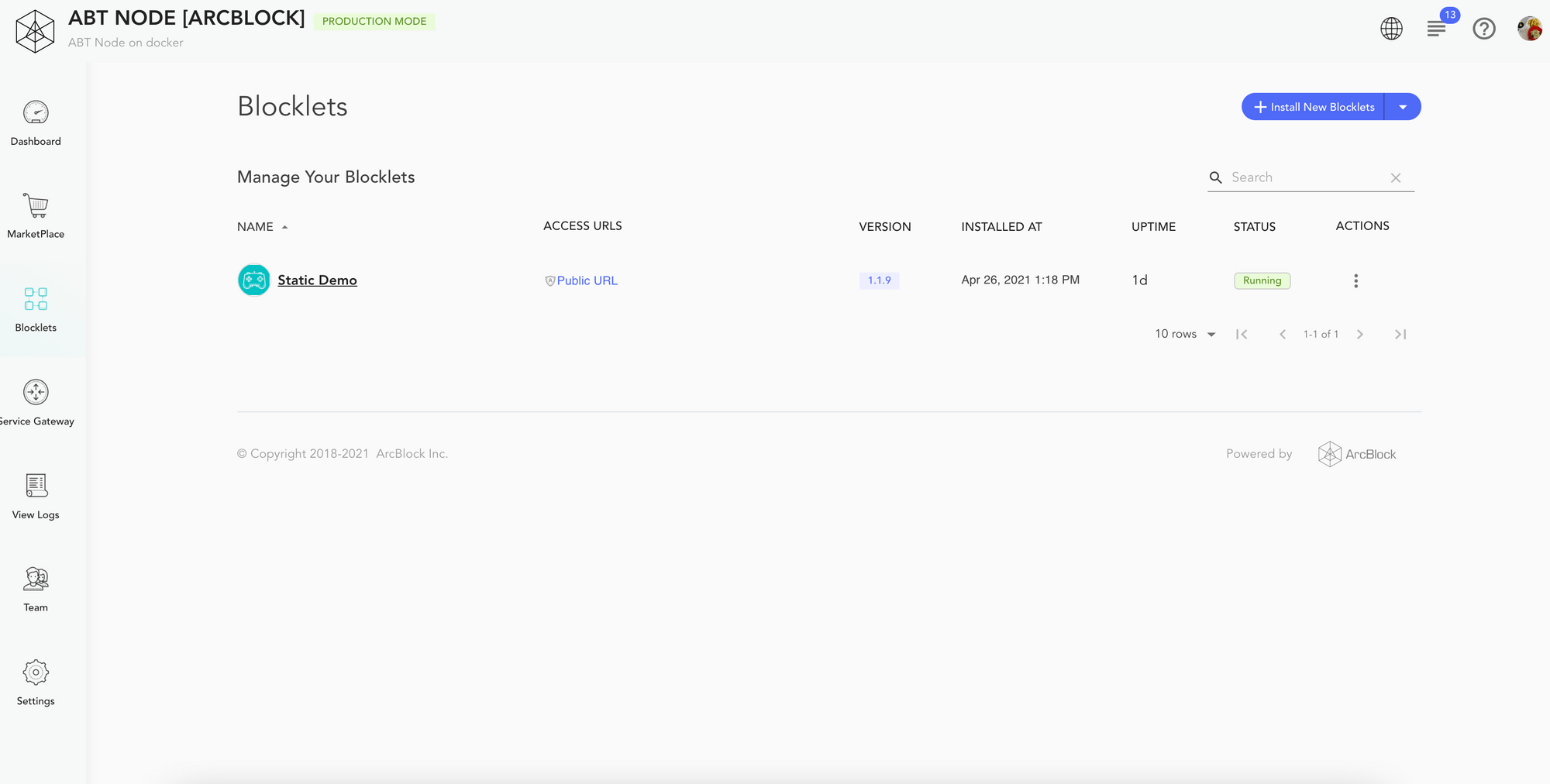Click the ACCESS URLS column header
The width and height of the screenshot is (1550, 784).
coord(583,226)
